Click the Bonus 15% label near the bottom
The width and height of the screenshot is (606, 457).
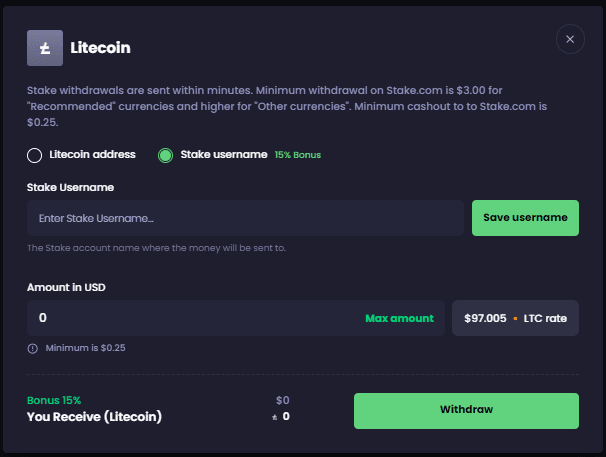[54, 400]
